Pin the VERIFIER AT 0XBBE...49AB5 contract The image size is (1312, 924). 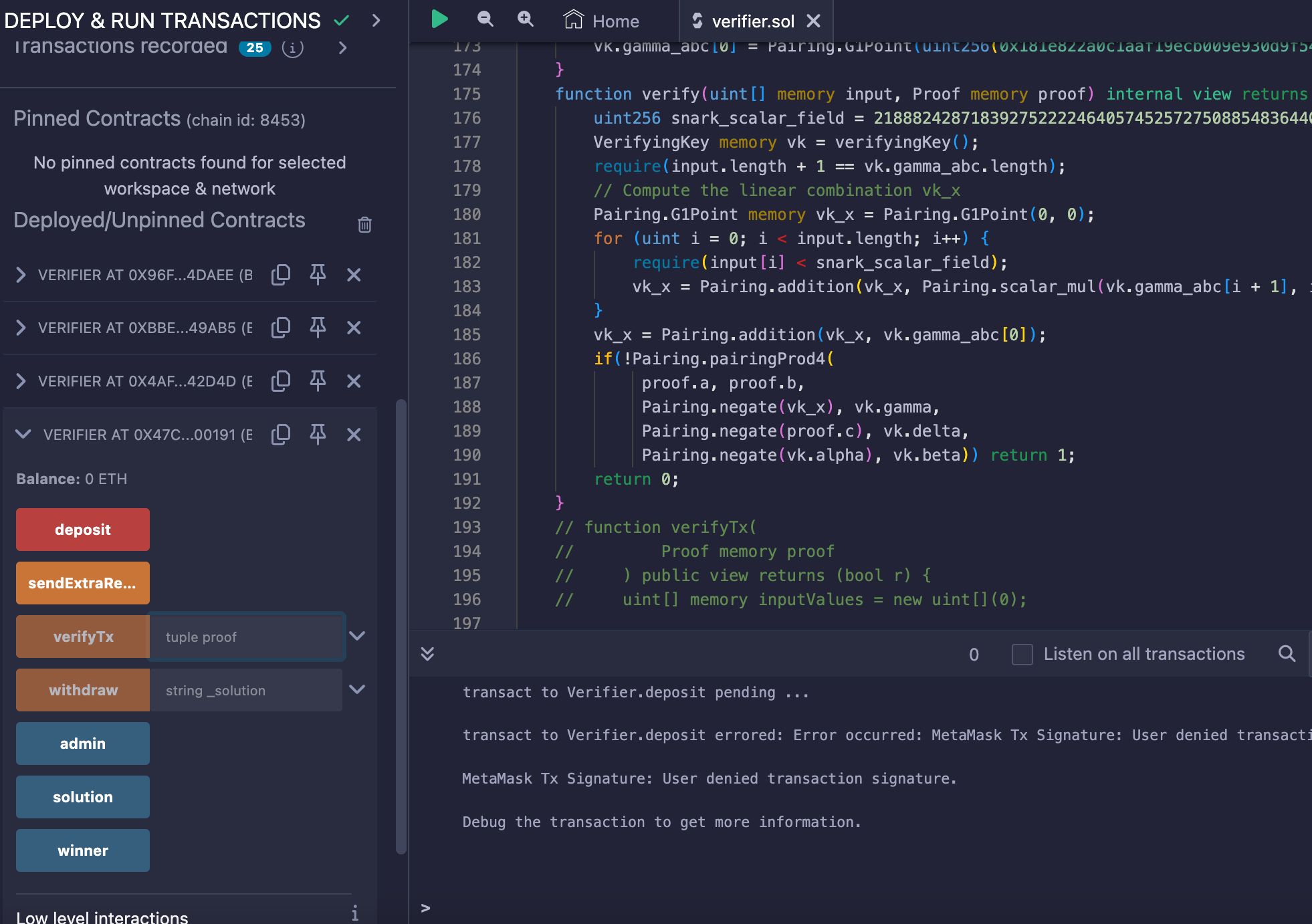pos(318,328)
